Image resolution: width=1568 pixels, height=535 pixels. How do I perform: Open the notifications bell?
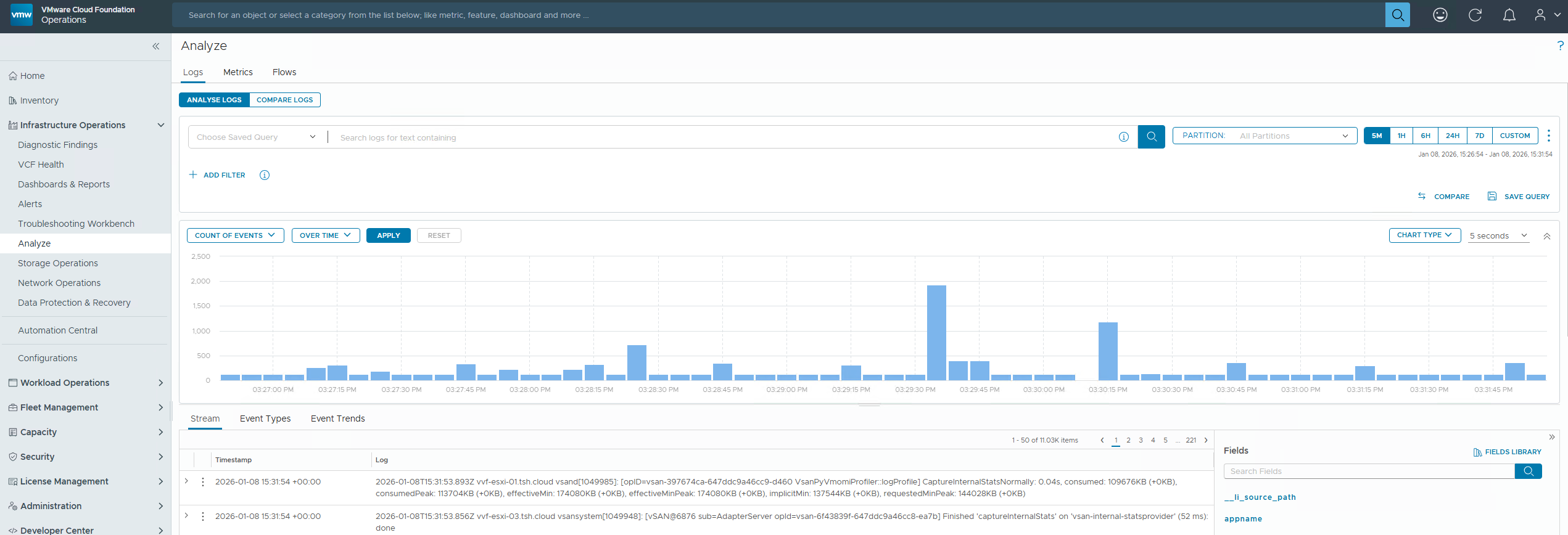tap(1509, 15)
